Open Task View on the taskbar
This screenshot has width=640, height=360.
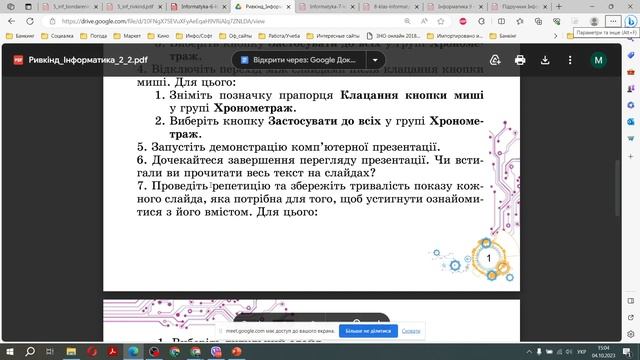point(50,351)
